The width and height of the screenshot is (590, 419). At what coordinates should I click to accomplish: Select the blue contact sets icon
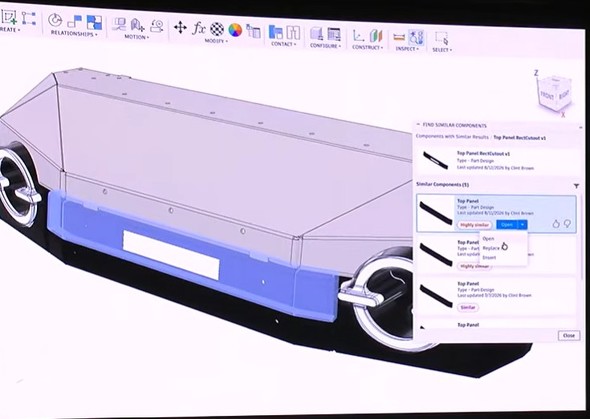pos(275,32)
